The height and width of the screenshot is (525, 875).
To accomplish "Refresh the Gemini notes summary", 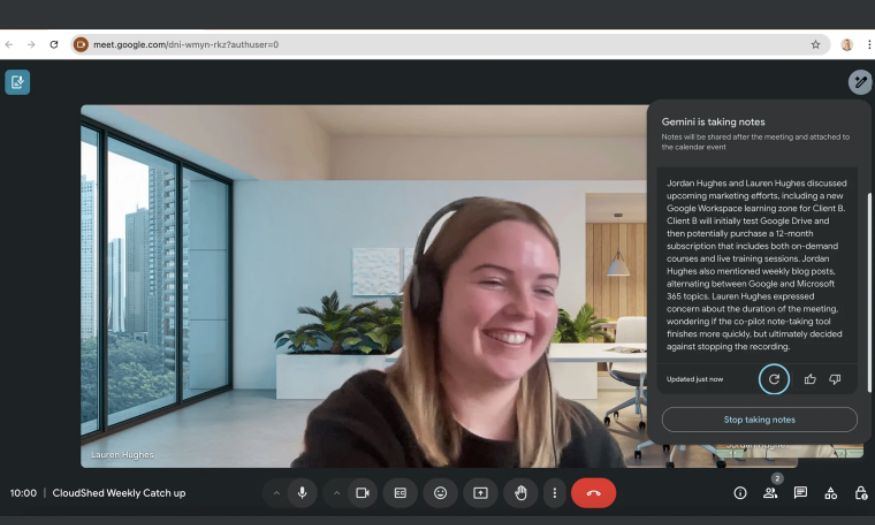I will click(x=774, y=379).
